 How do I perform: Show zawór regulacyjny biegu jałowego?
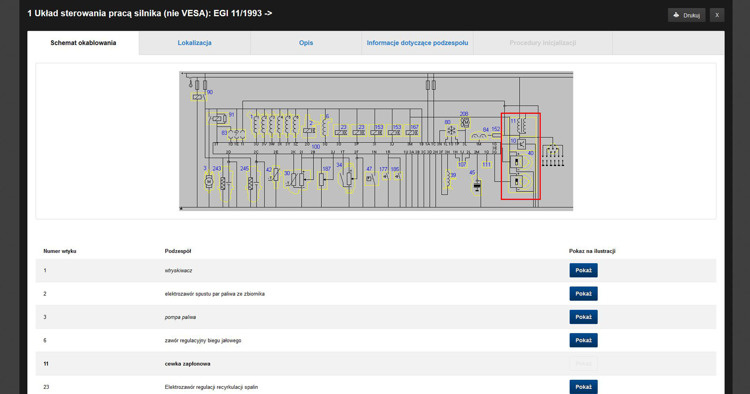[x=584, y=340]
